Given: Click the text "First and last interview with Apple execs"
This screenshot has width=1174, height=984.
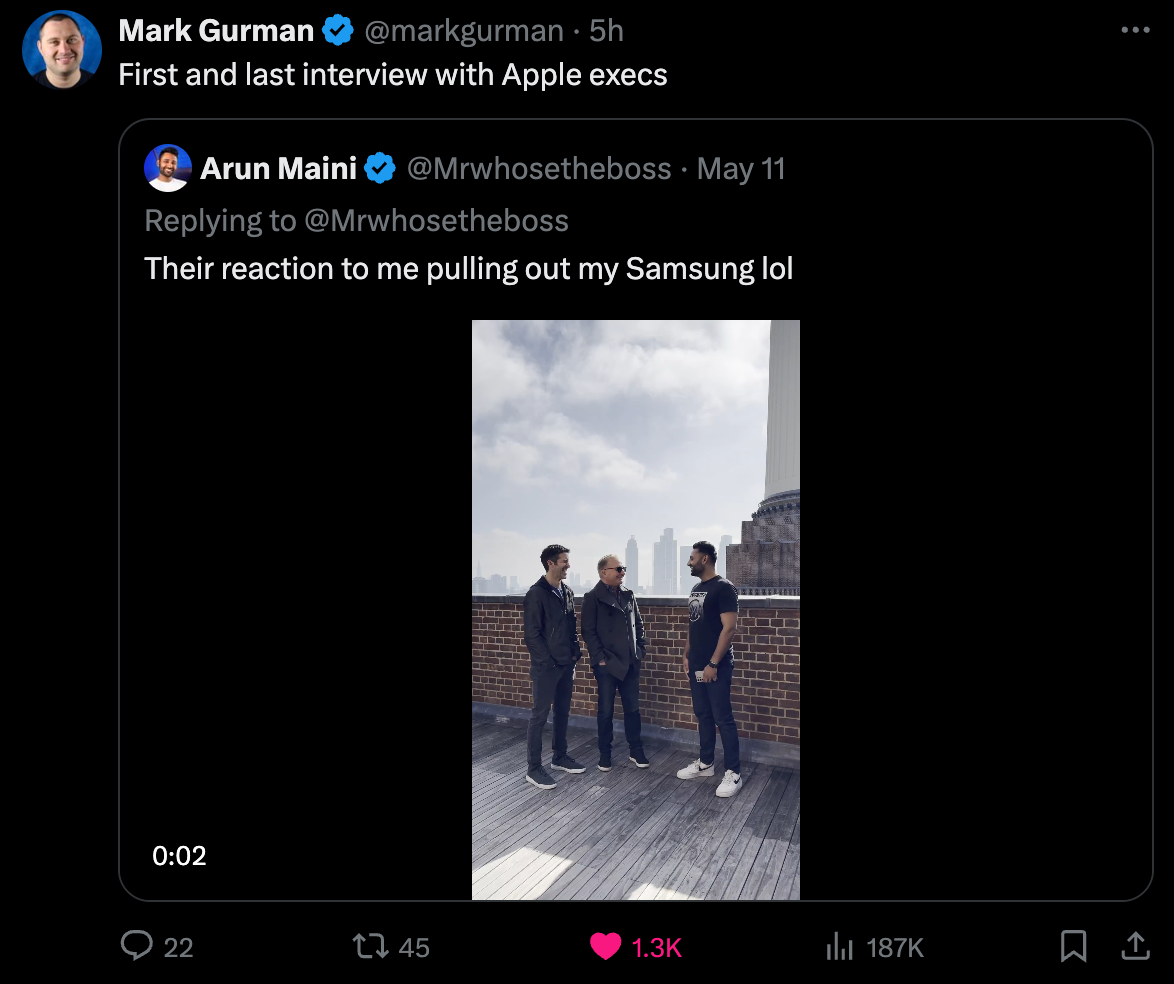Looking at the screenshot, I should coord(393,75).
